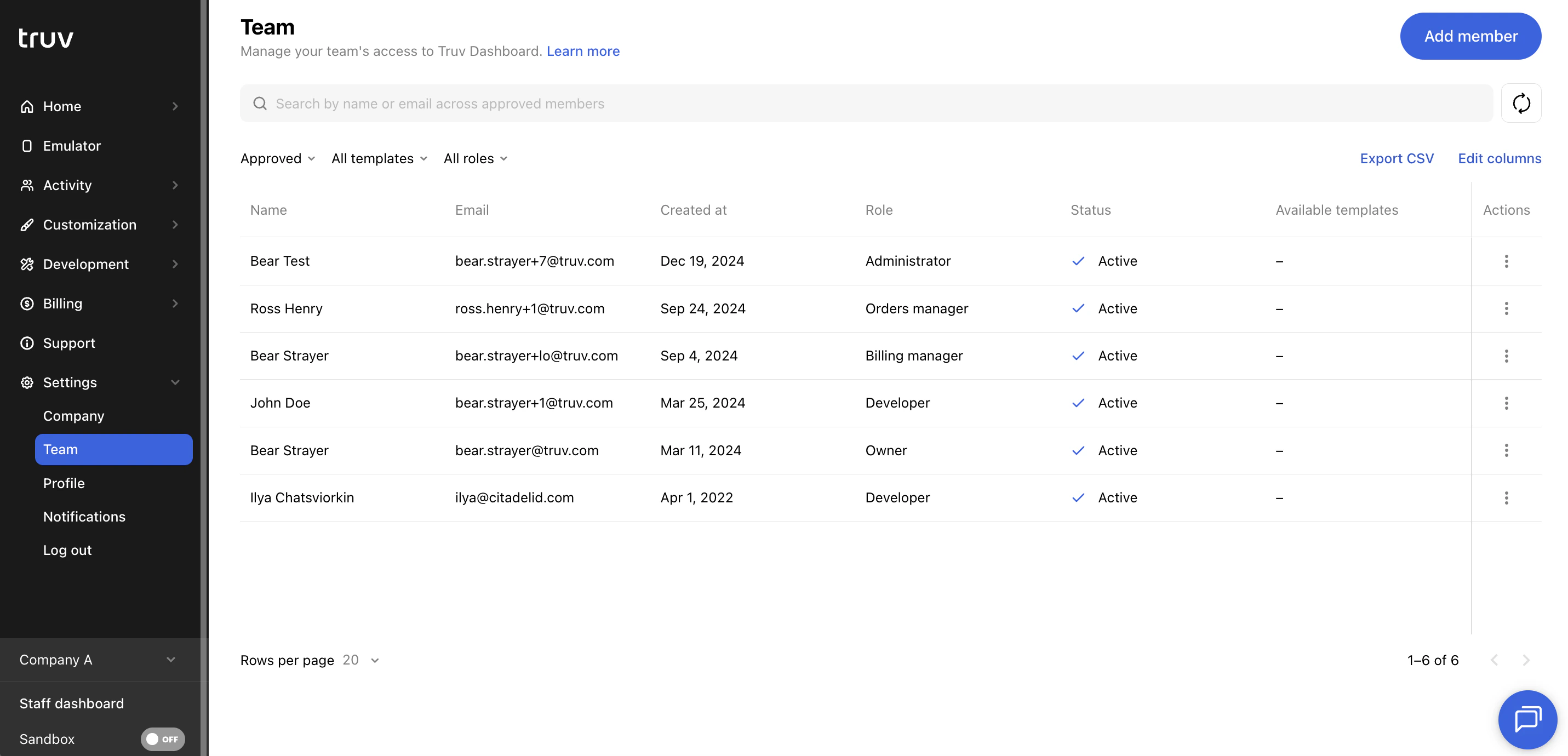1568x756 pixels.
Task: Select the Emulator icon in sidebar
Action: [x=27, y=146]
